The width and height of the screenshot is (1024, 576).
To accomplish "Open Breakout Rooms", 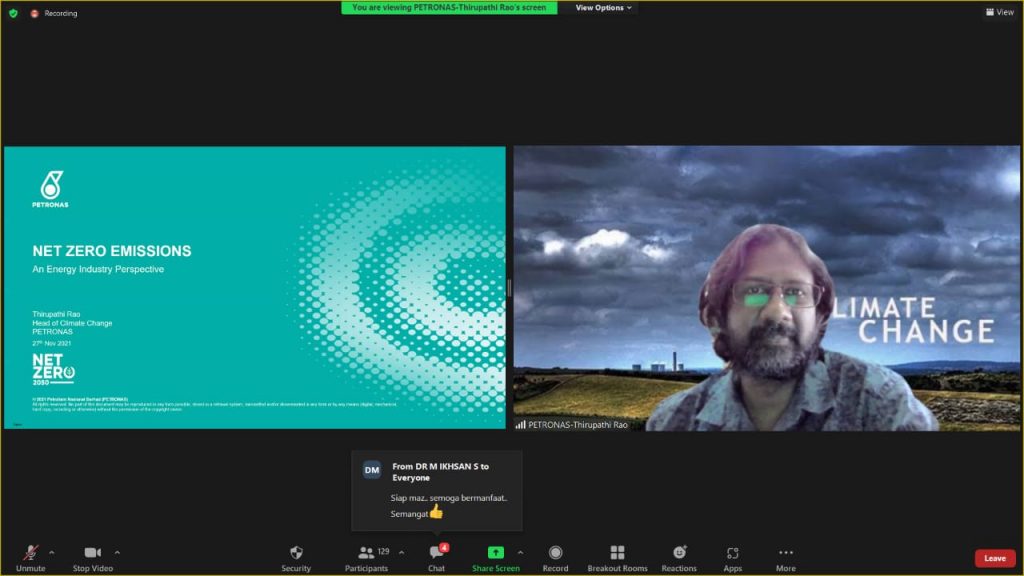I will (617, 558).
